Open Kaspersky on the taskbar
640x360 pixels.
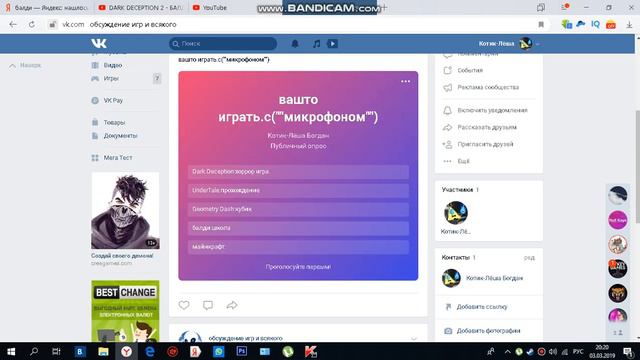coord(311,351)
